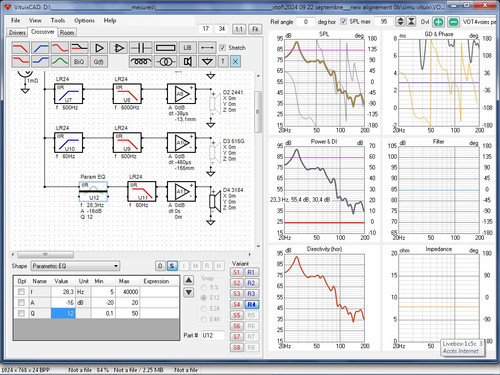Insert an inductor coil component

click(141, 61)
